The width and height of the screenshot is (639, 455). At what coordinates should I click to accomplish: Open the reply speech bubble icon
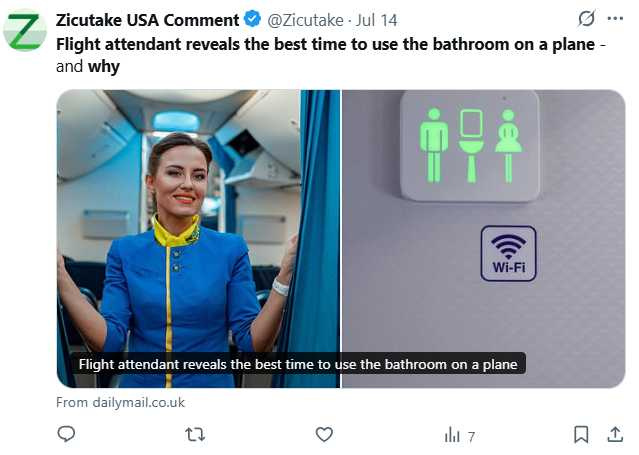pyautogui.click(x=66, y=434)
